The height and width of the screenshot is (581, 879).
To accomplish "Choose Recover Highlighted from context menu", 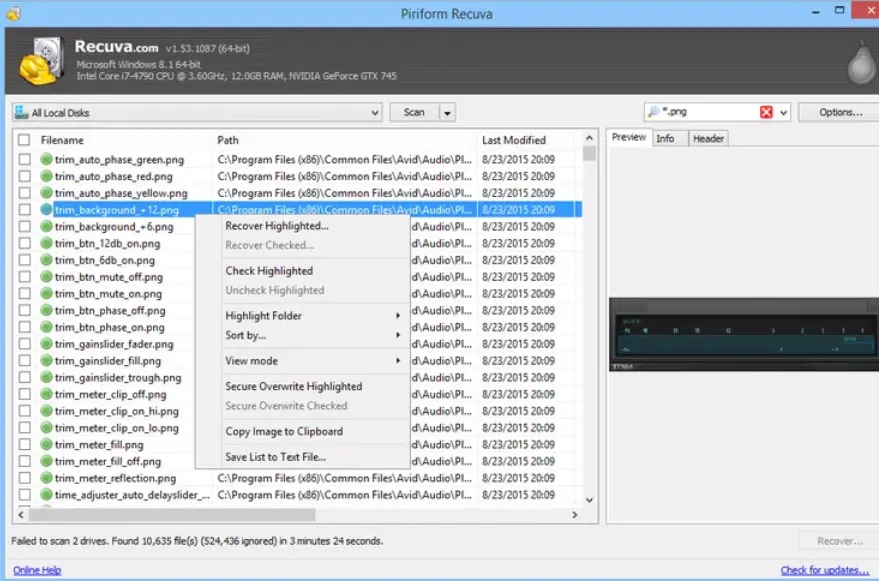I will coord(276,226).
